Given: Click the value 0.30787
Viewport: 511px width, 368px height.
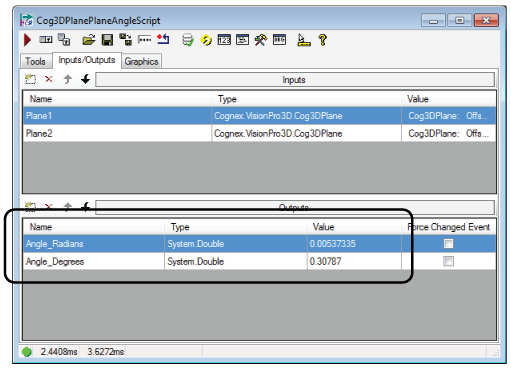Looking at the screenshot, I should click(x=354, y=261).
